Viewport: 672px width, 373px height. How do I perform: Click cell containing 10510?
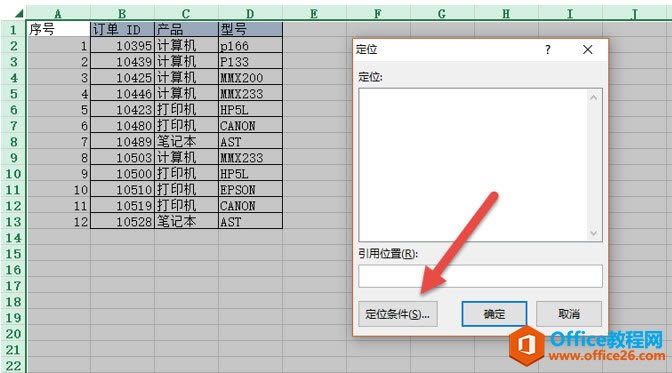click(x=122, y=190)
